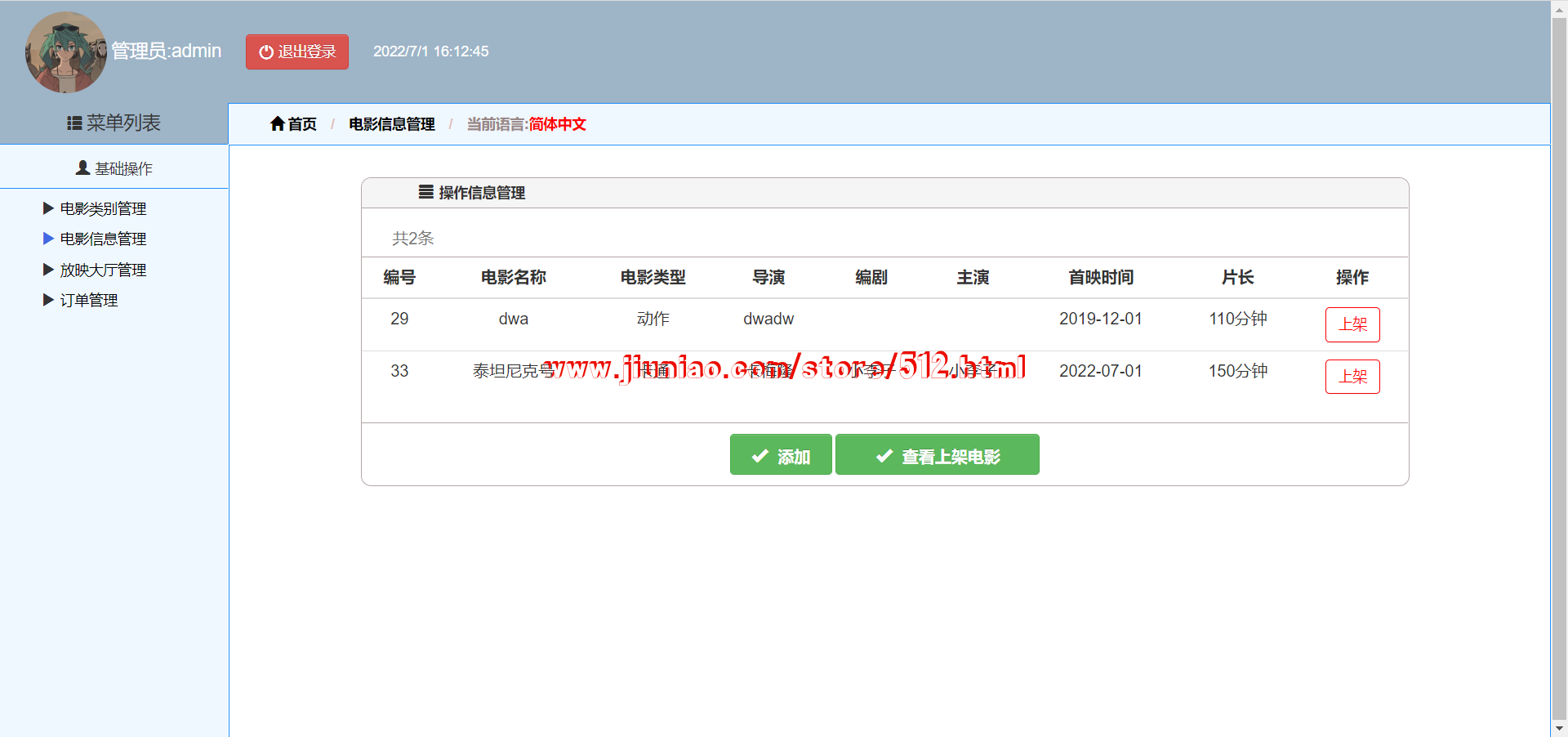Click the checkmark icon on 添加 button

click(x=759, y=456)
